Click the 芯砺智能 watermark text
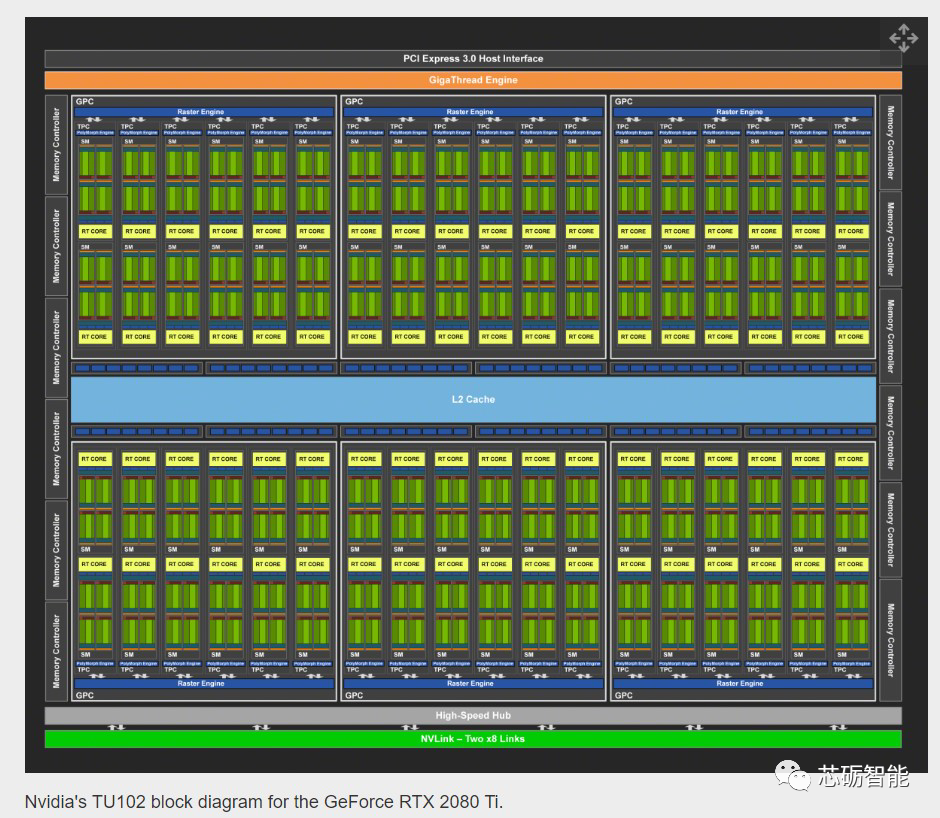 pyautogui.click(x=863, y=776)
